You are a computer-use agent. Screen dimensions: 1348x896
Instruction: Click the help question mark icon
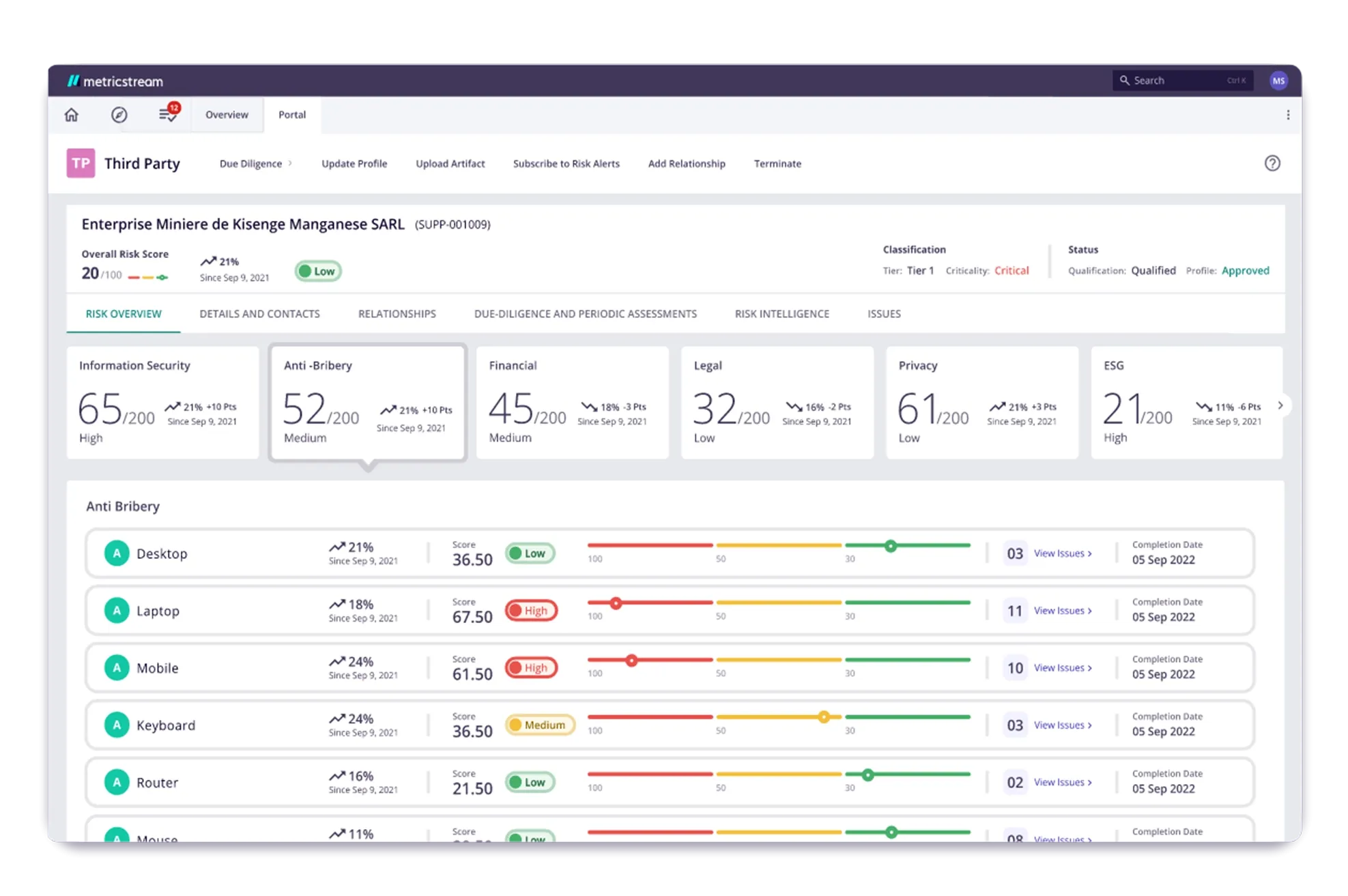click(1272, 163)
